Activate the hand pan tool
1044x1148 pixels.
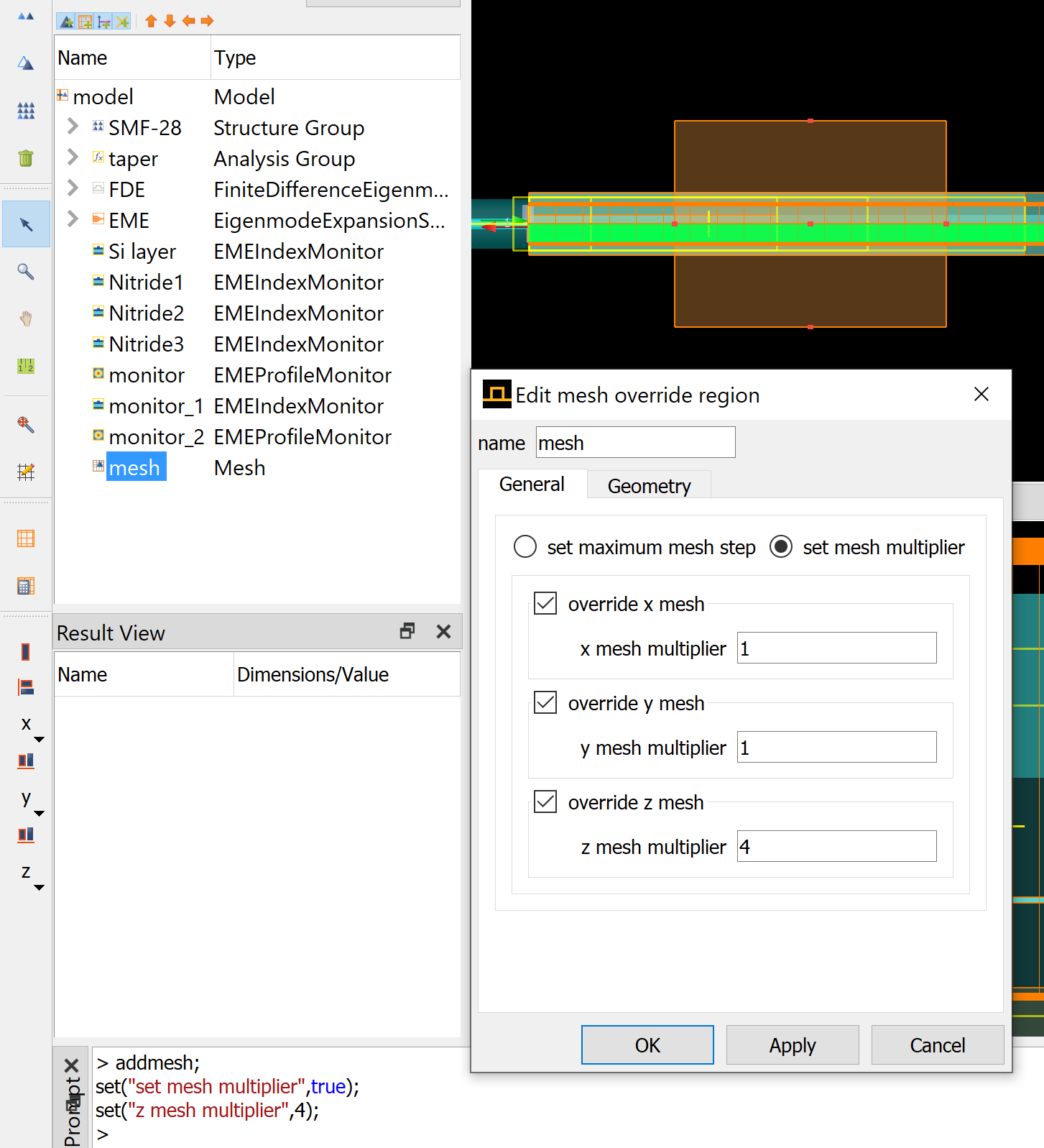[26, 318]
